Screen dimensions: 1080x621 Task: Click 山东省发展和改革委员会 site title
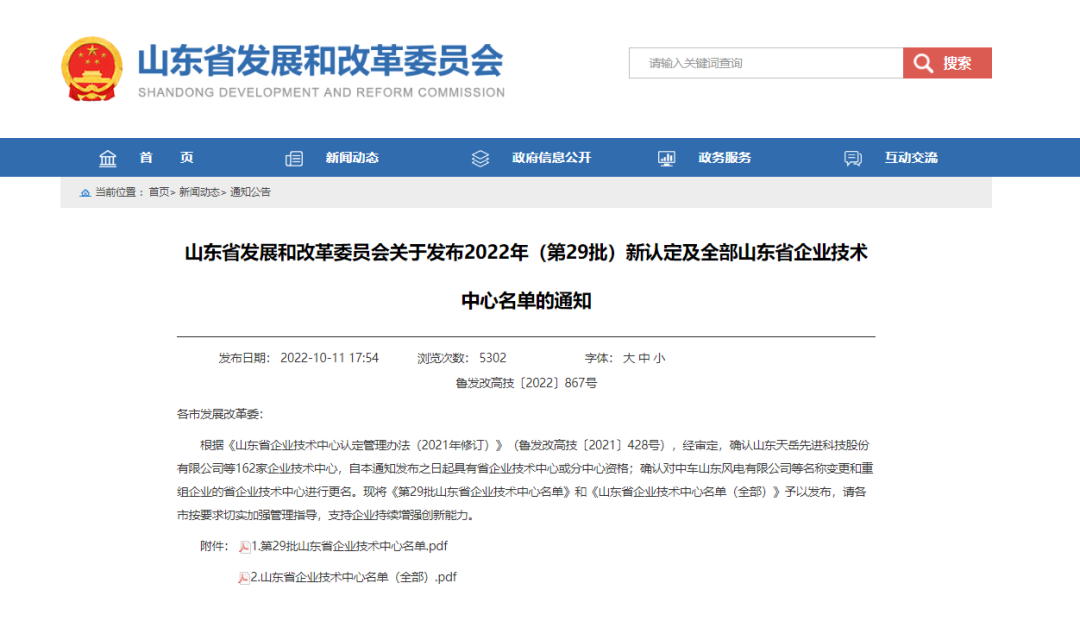click(320, 62)
